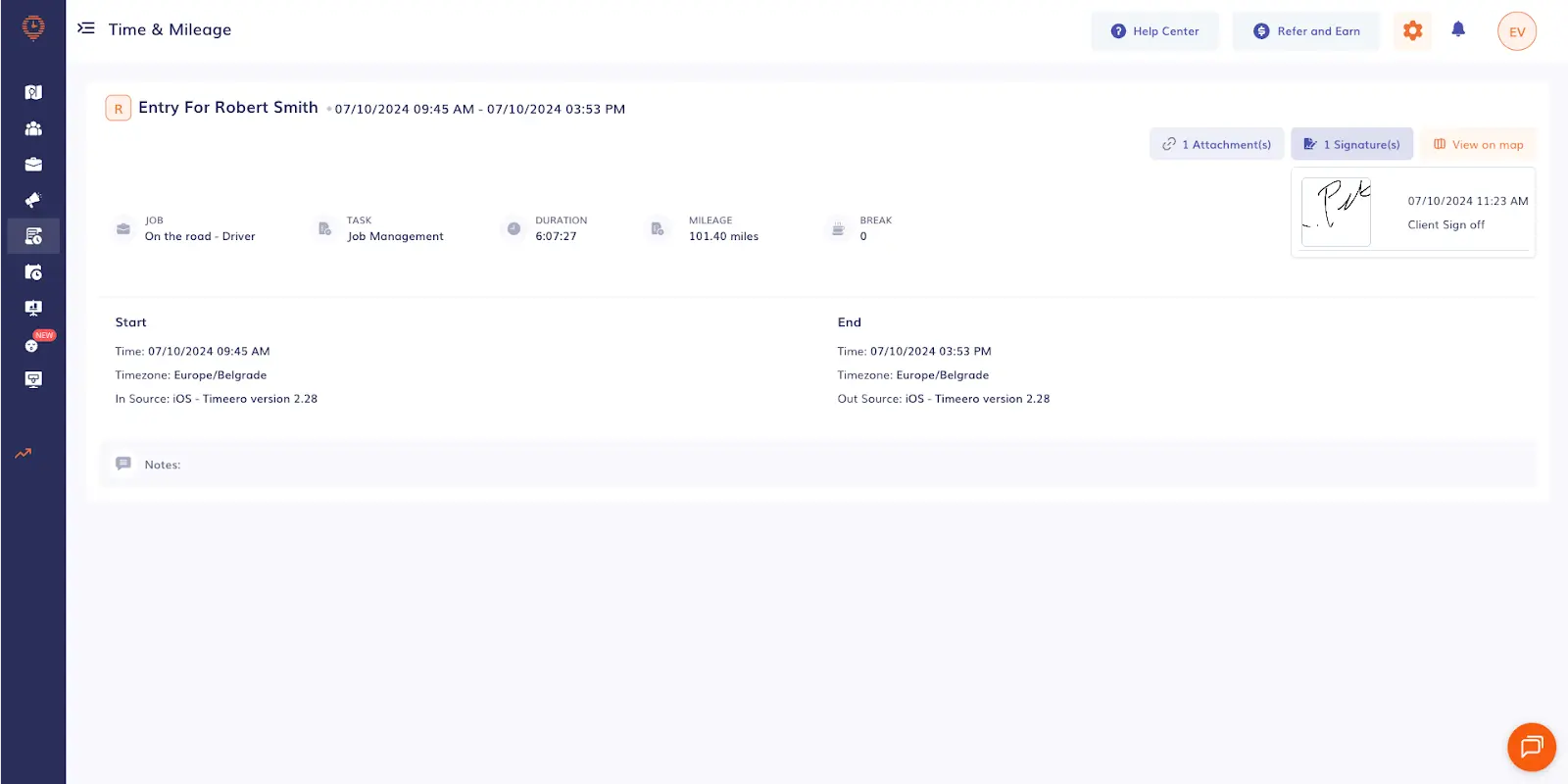1568x784 pixels.
Task: Click the Client Sign off label
Action: pyautogui.click(x=1445, y=225)
